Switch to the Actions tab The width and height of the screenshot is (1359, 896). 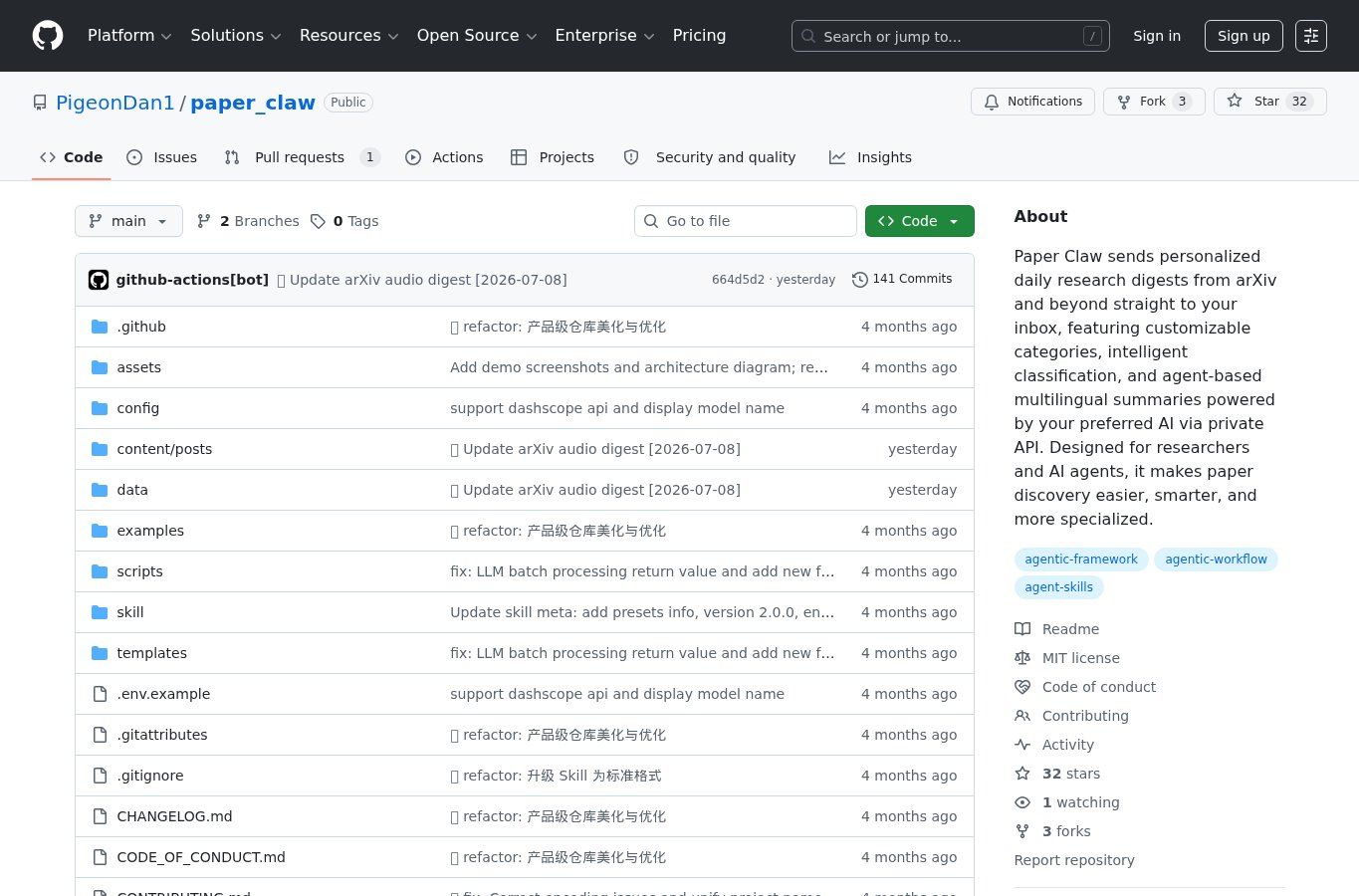pos(444,157)
